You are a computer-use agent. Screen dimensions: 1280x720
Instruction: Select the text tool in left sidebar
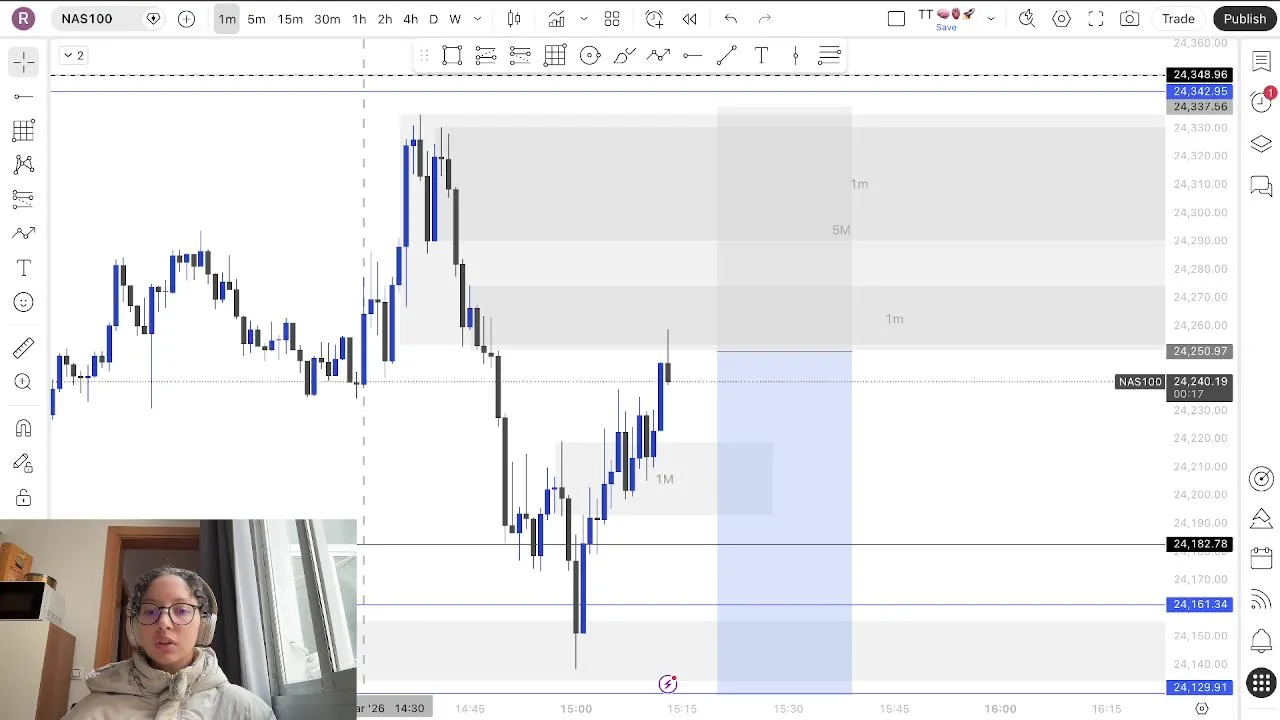[x=24, y=268]
